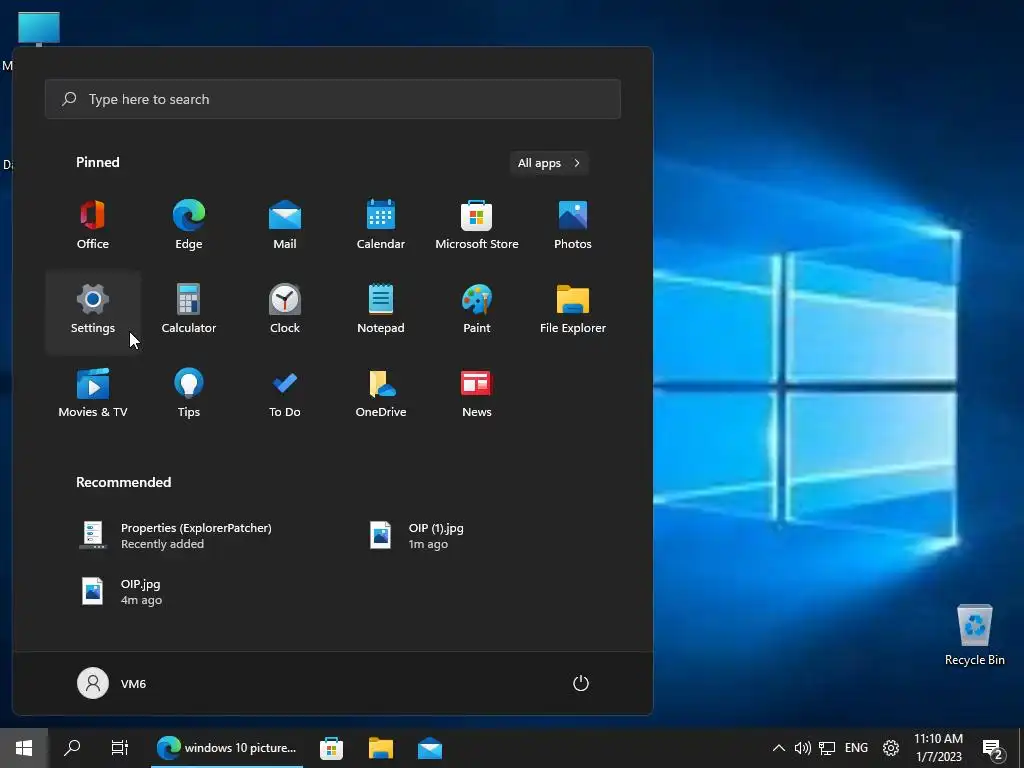Launch the Calculator app
This screenshot has width=1024, height=768.
pos(189,310)
